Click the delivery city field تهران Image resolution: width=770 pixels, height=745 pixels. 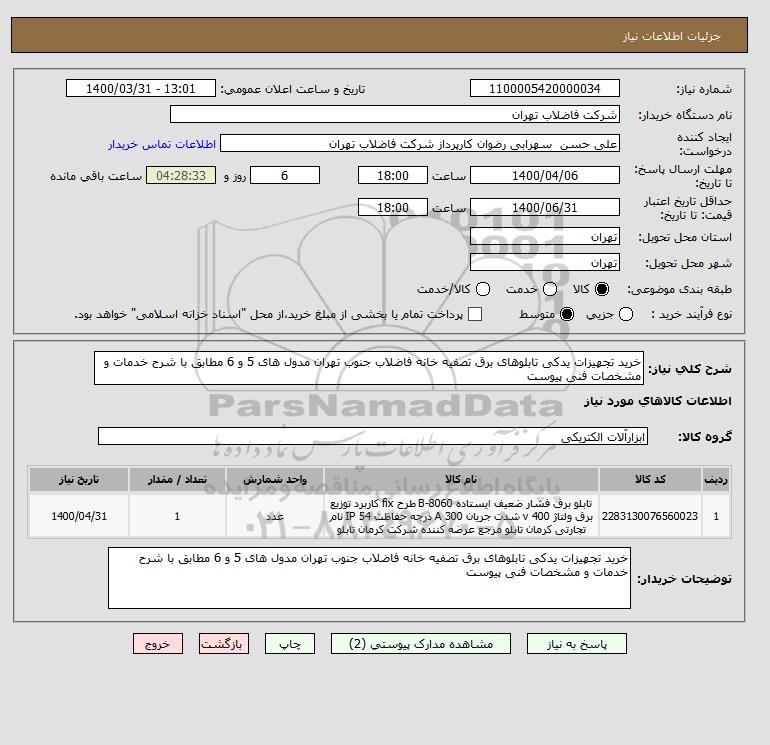[x=545, y=263]
